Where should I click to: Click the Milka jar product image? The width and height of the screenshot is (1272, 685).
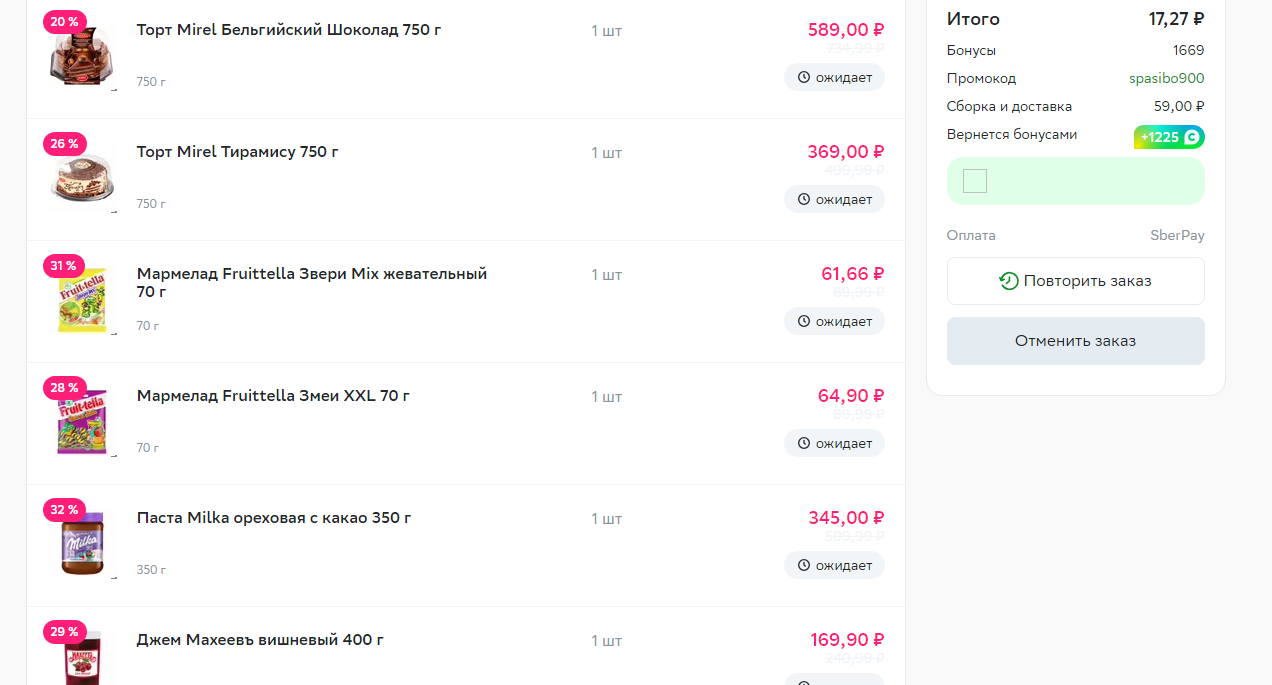point(81,546)
